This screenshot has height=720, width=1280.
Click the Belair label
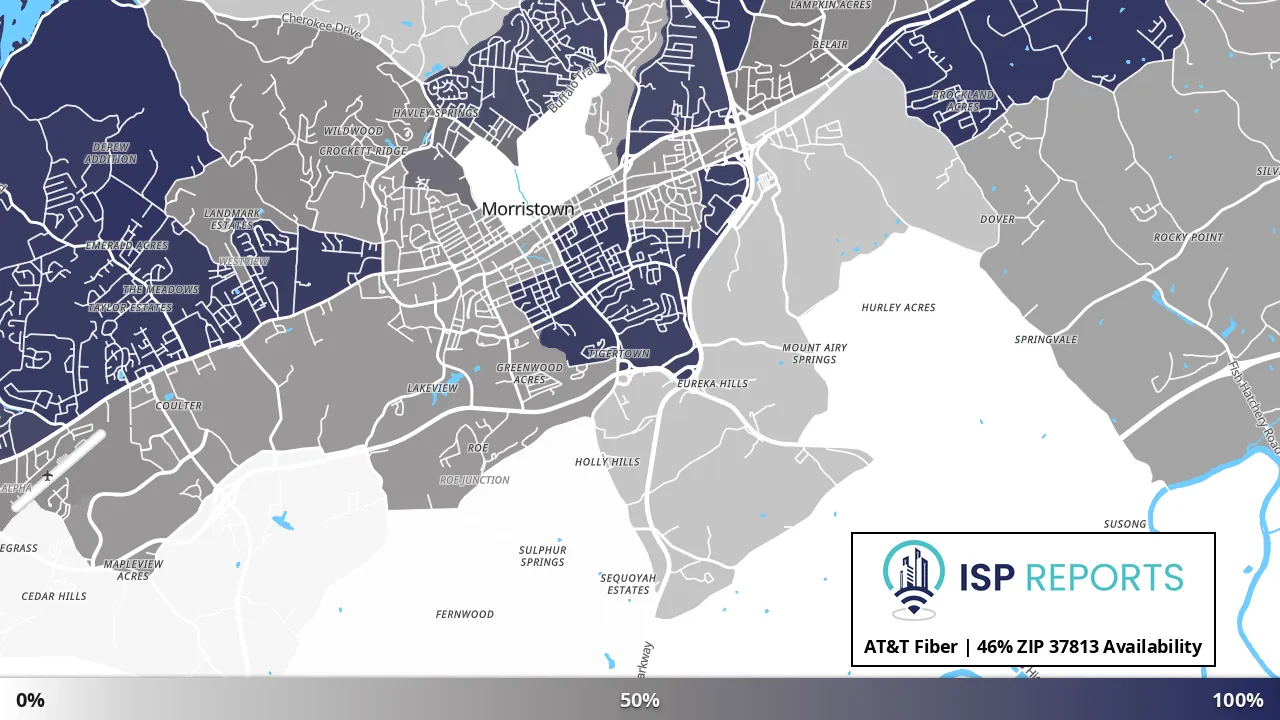pos(830,45)
